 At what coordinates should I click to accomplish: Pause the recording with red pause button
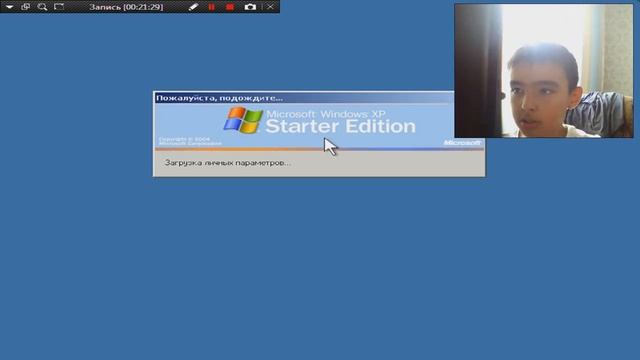pyautogui.click(x=211, y=7)
